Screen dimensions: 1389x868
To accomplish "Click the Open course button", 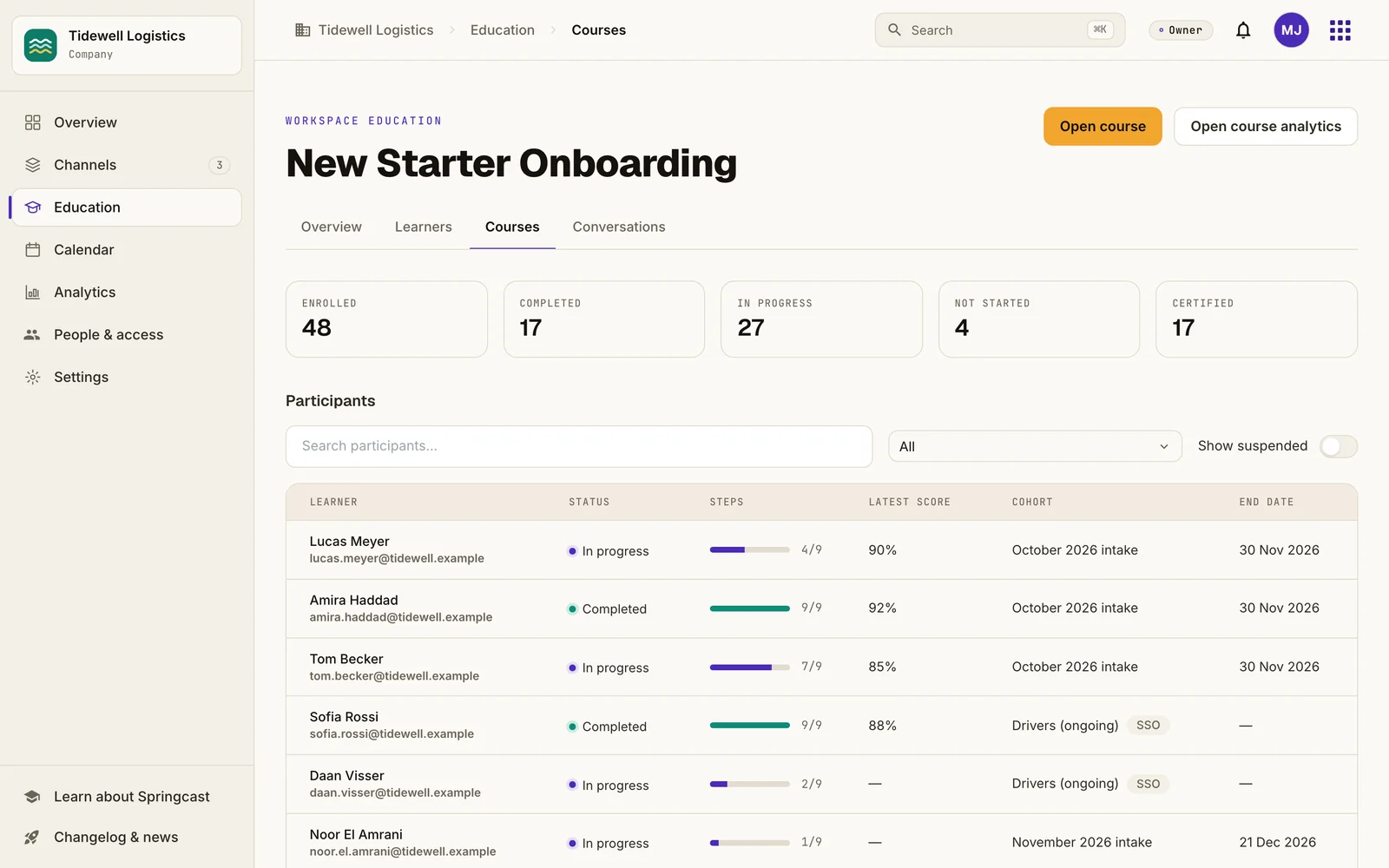I will tap(1103, 127).
